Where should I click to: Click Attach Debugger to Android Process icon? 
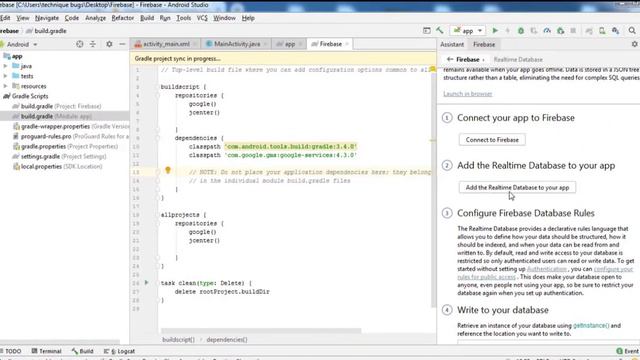tap(560, 31)
